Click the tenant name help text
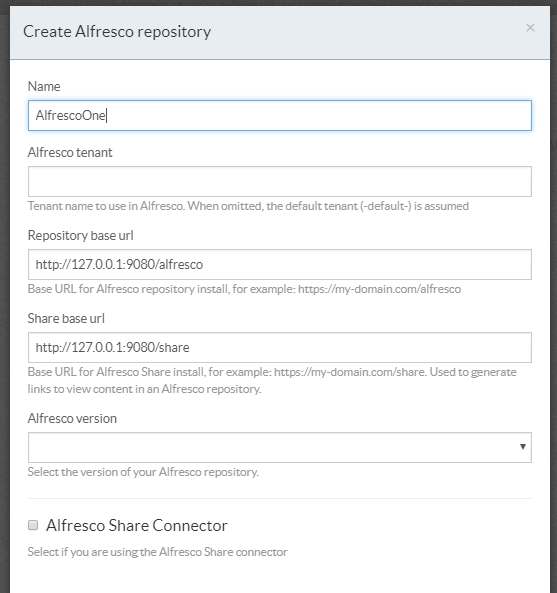The width and height of the screenshot is (557, 593). click(248, 206)
